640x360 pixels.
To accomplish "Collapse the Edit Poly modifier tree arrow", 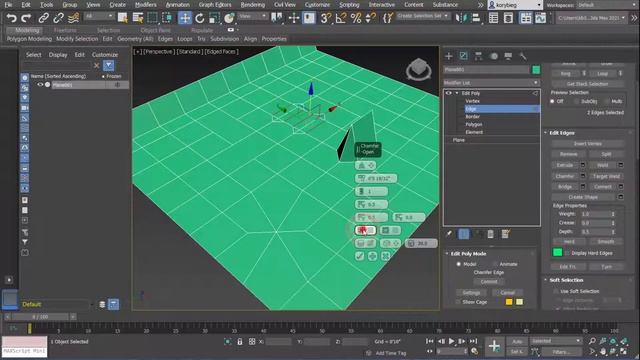I will [457, 93].
